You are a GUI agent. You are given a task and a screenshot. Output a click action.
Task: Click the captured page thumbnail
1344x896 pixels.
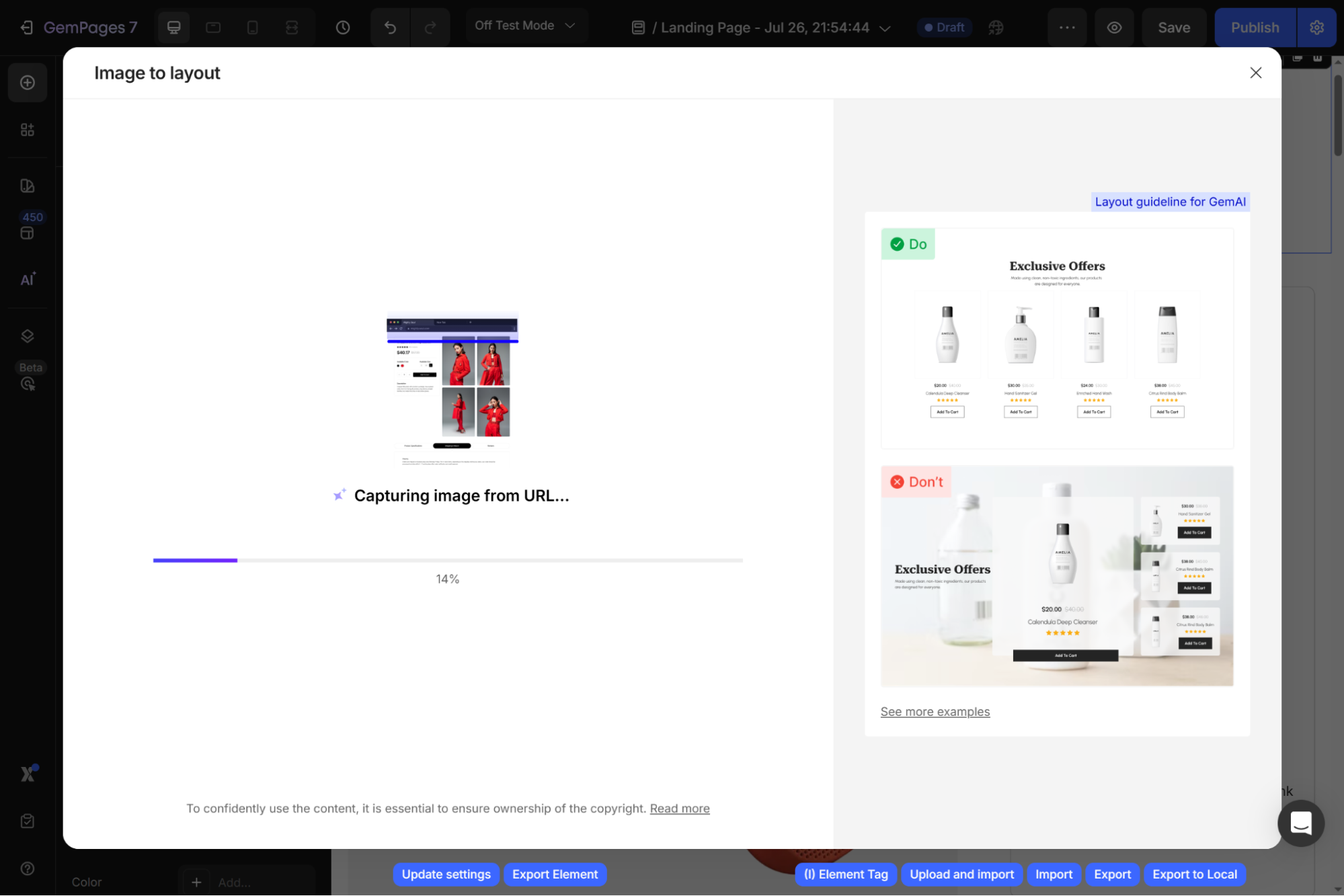click(452, 389)
